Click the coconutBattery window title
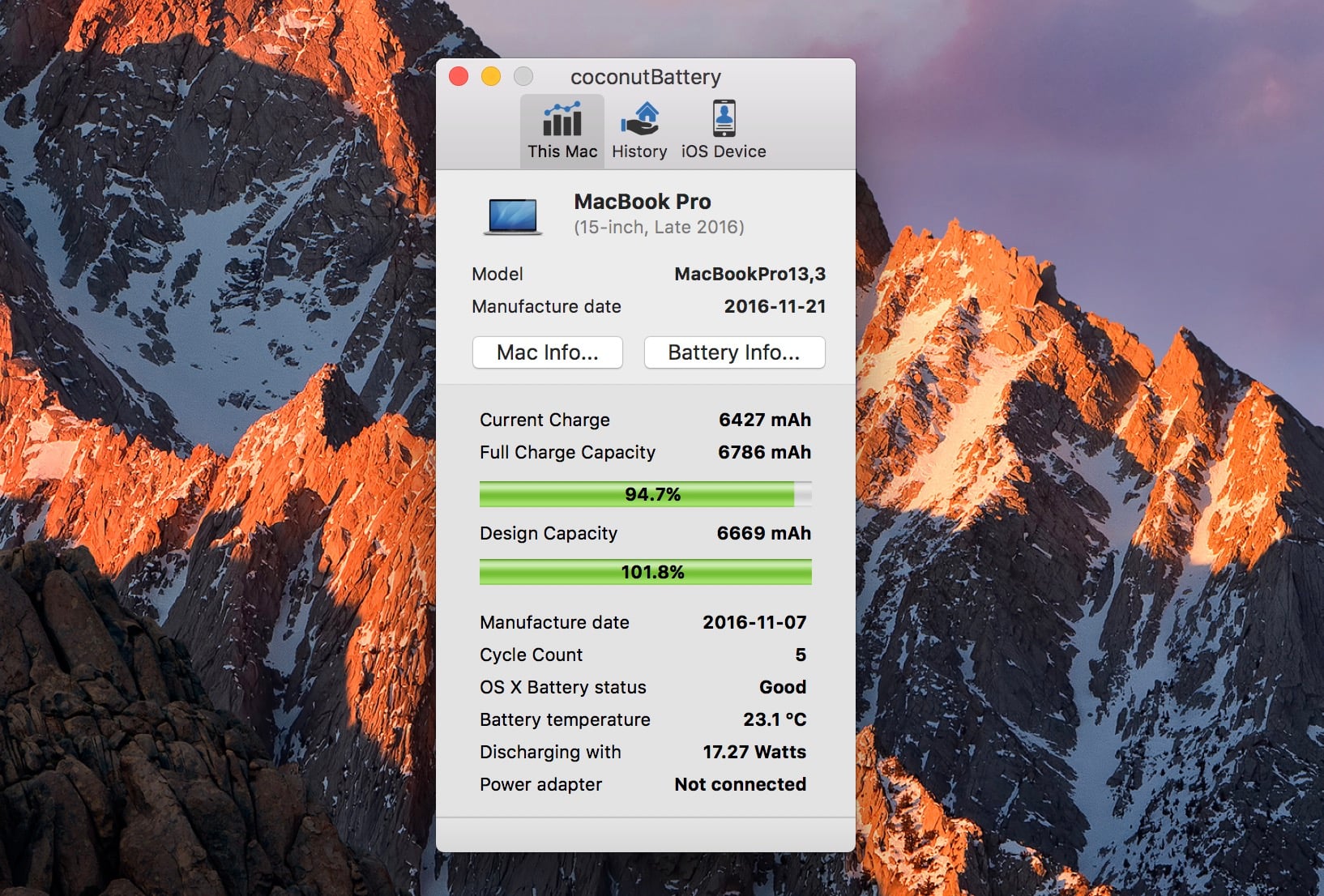This screenshot has height=896, width=1324. (x=645, y=77)
